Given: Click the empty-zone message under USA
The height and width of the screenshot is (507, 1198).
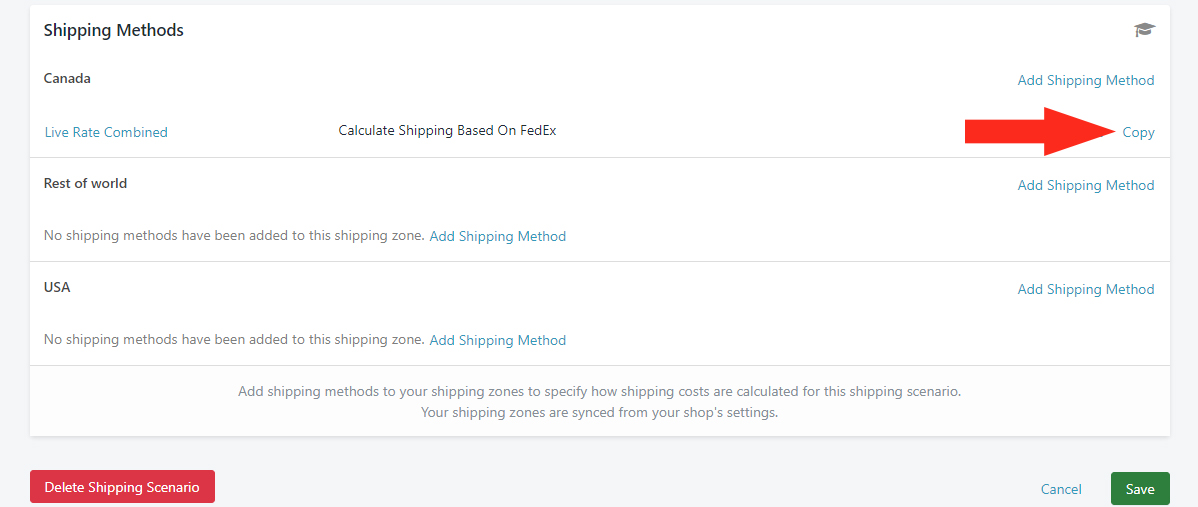Looking at the screenshot, I should coord(234,339).
